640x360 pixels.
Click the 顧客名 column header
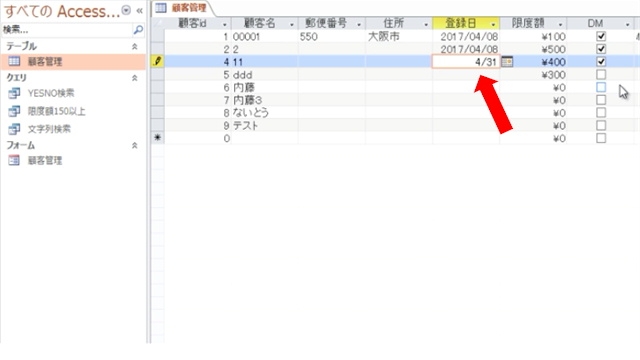click(x=260, y=23)
